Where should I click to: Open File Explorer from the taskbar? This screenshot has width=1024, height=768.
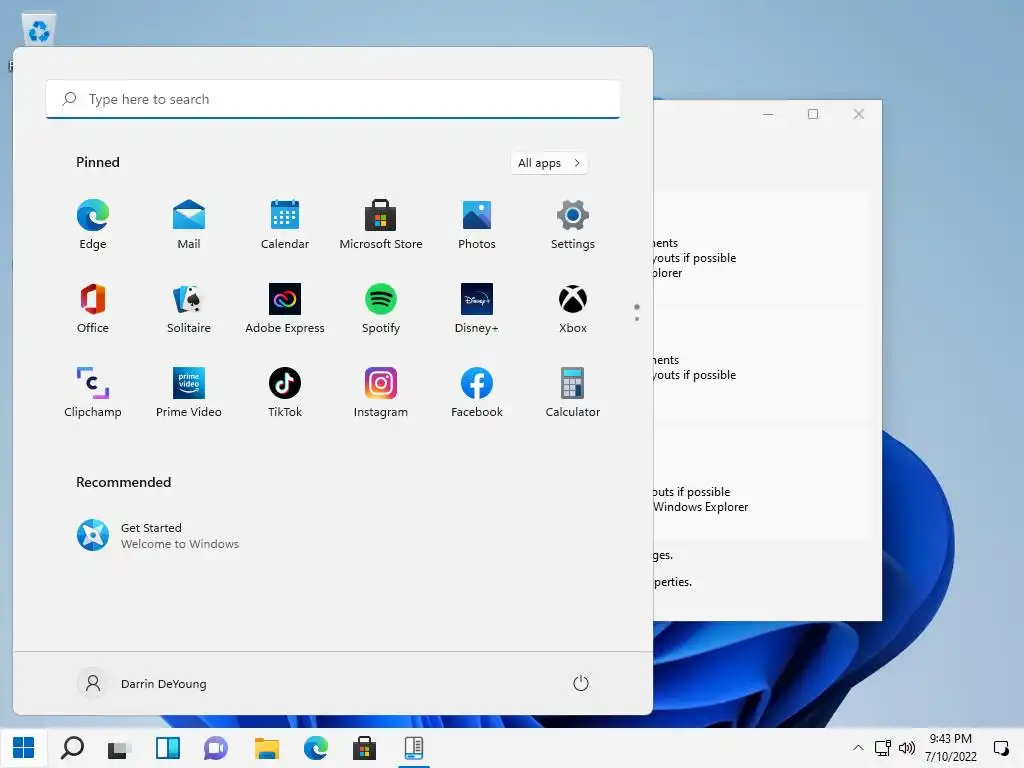point(266,748)
